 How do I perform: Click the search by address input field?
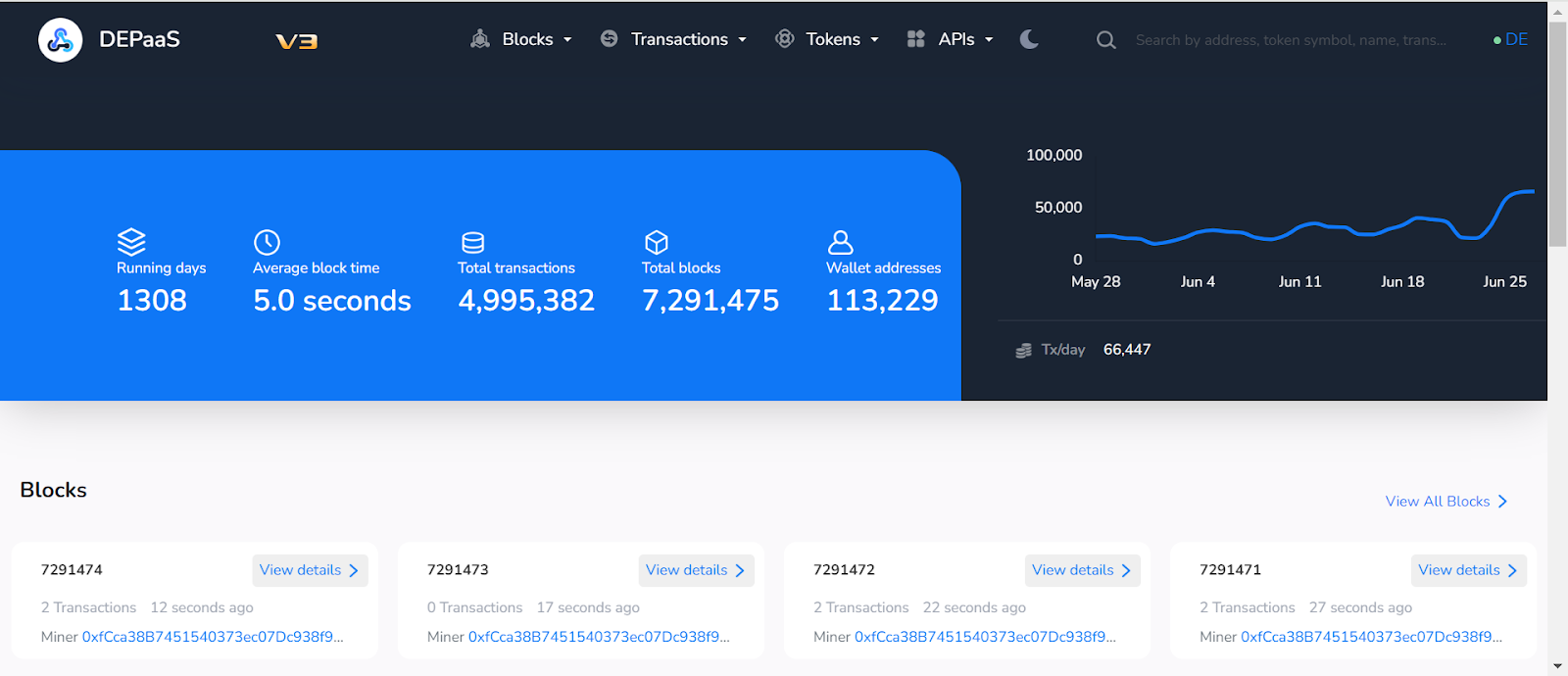coord(1290,40)
